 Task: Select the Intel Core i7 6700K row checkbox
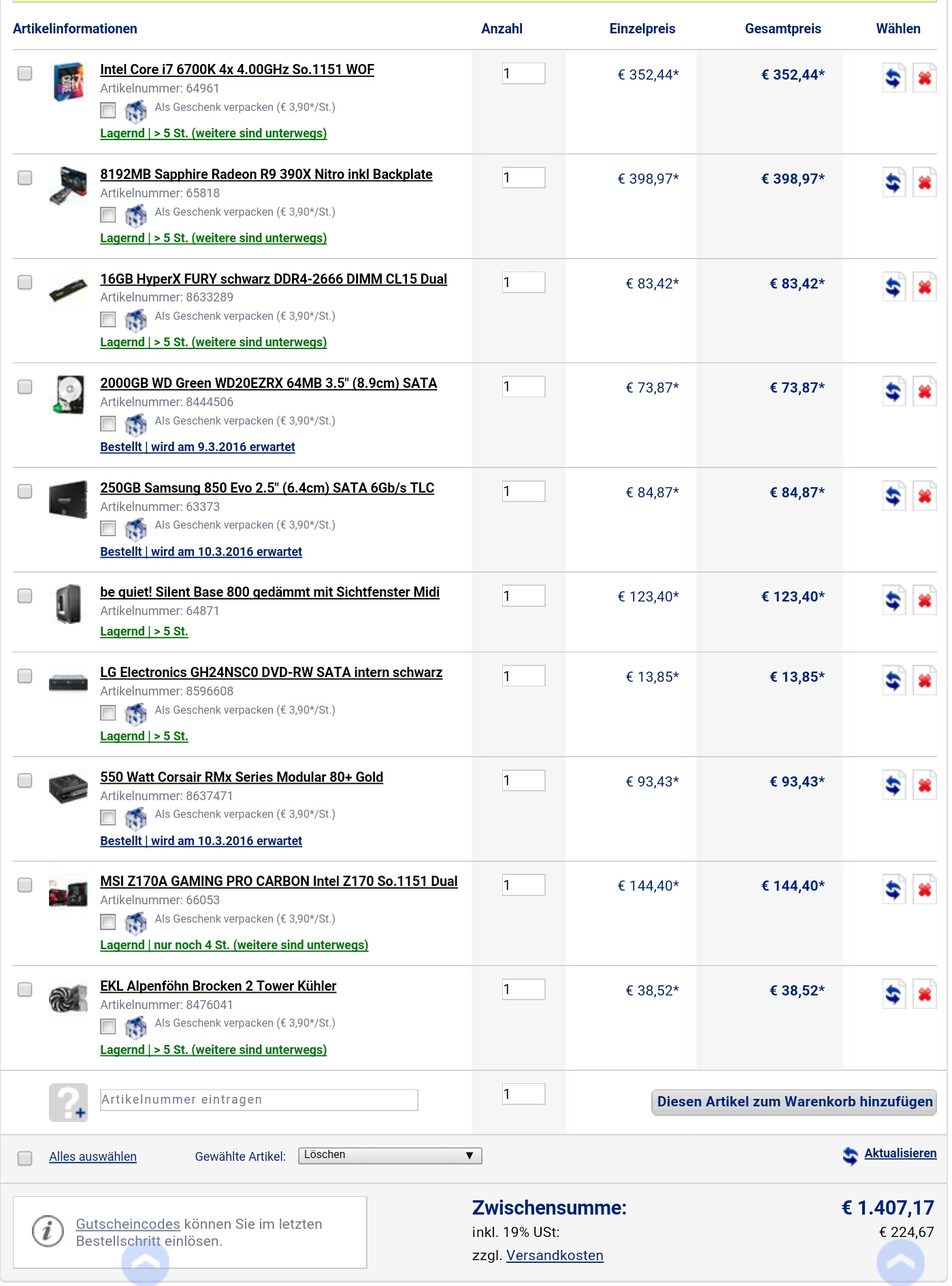(x=24, y=73)
